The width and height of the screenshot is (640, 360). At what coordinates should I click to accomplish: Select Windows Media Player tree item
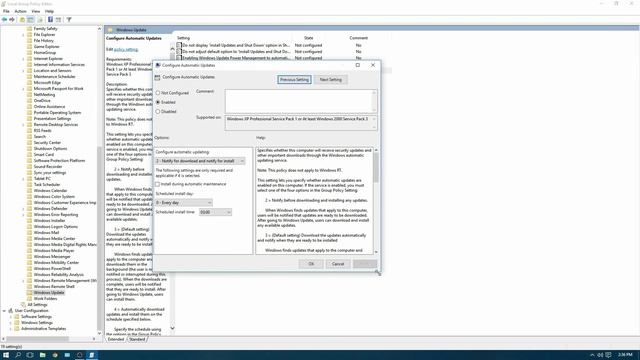point(54,251)
